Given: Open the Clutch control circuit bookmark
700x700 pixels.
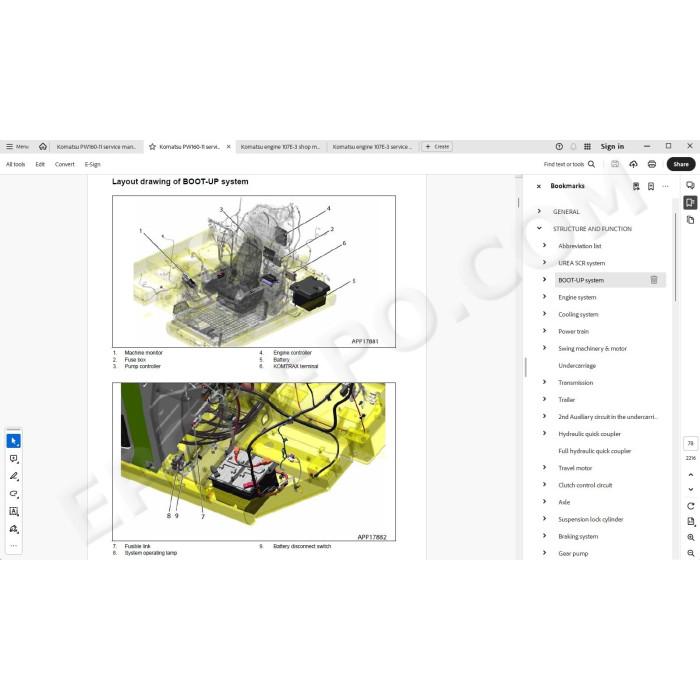Looking at the screenshot, I should pyautogui.click(x=585, y=485).
